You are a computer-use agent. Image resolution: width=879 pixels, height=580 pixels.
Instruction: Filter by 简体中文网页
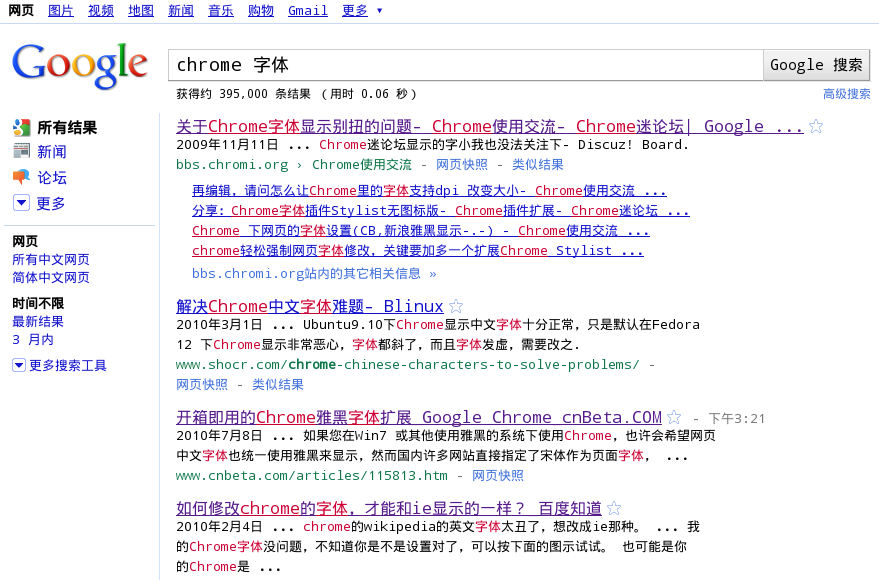click(51, 277)
